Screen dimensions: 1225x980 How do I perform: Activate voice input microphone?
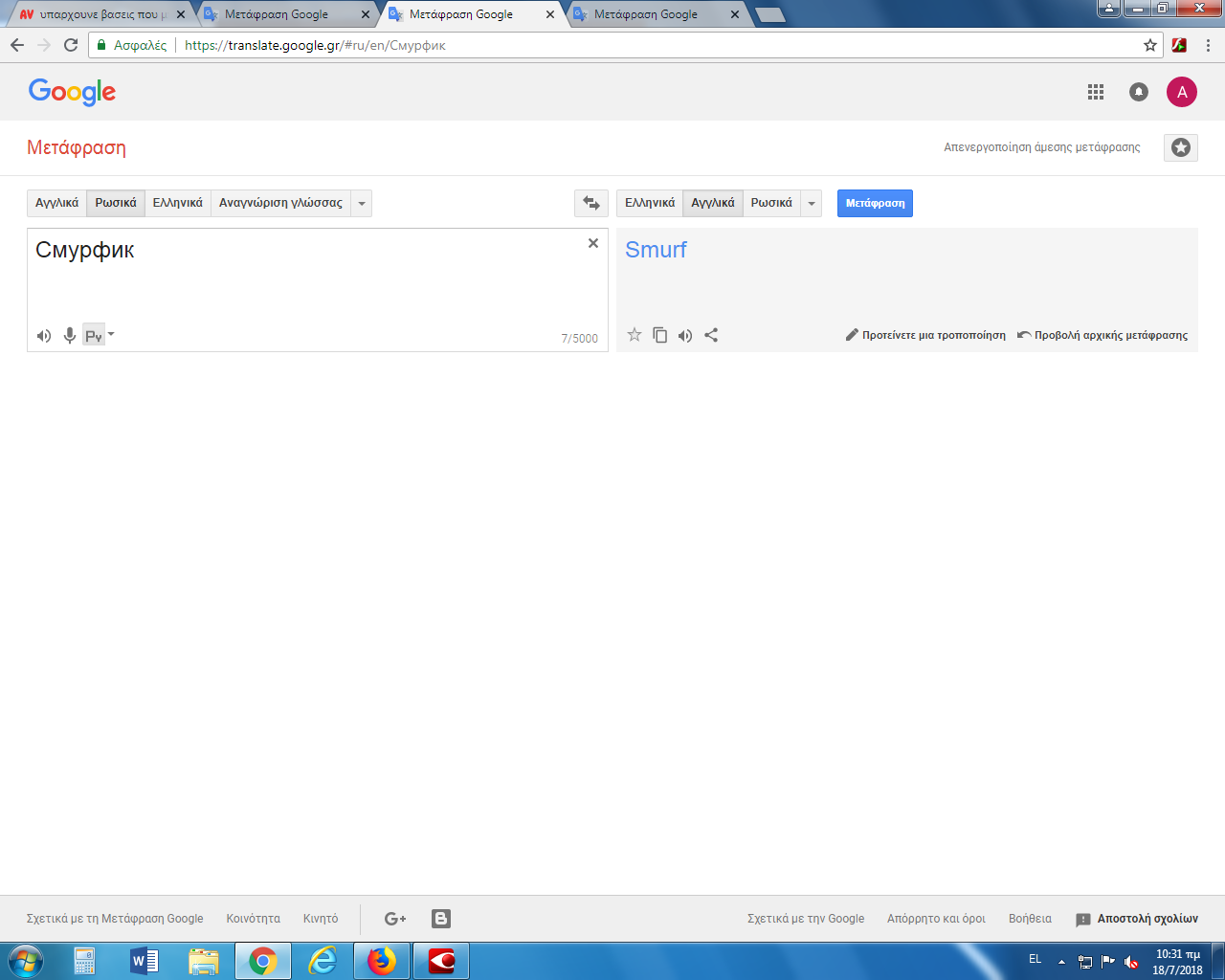pyautogui.click(x=69, y=335)
